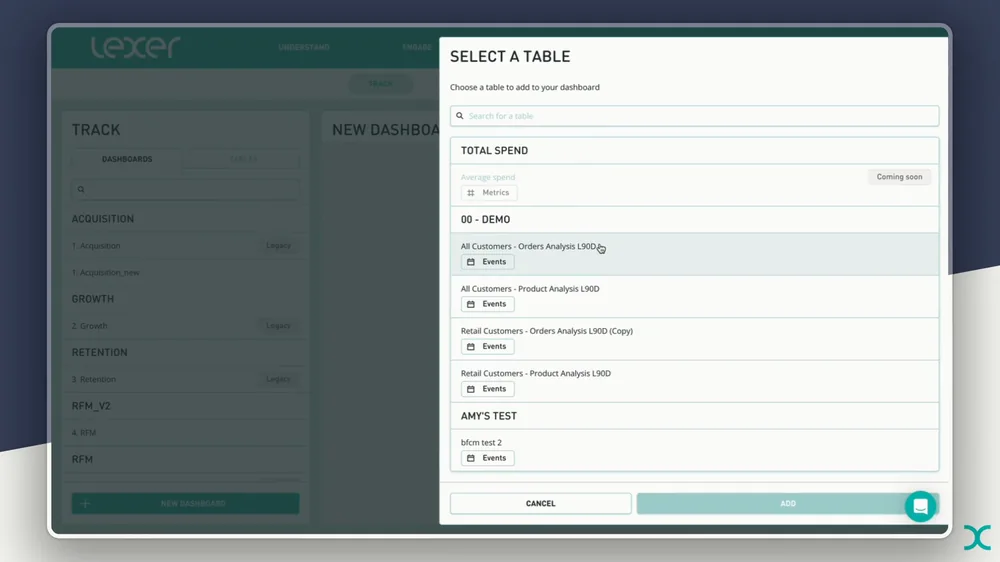Viewport: 1000px width, 562px height.
Task: Click Events tag under All Customers Product Analysis
Action: tap(487, 304)
